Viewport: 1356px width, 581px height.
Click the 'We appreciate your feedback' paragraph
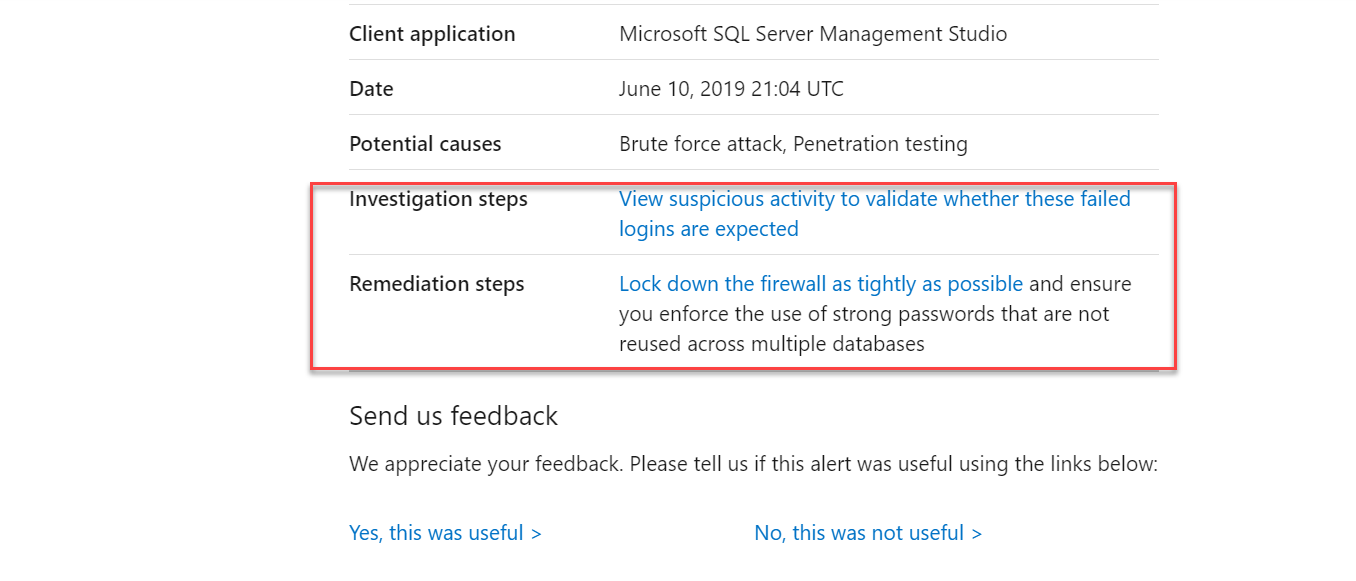click(752, 464)
